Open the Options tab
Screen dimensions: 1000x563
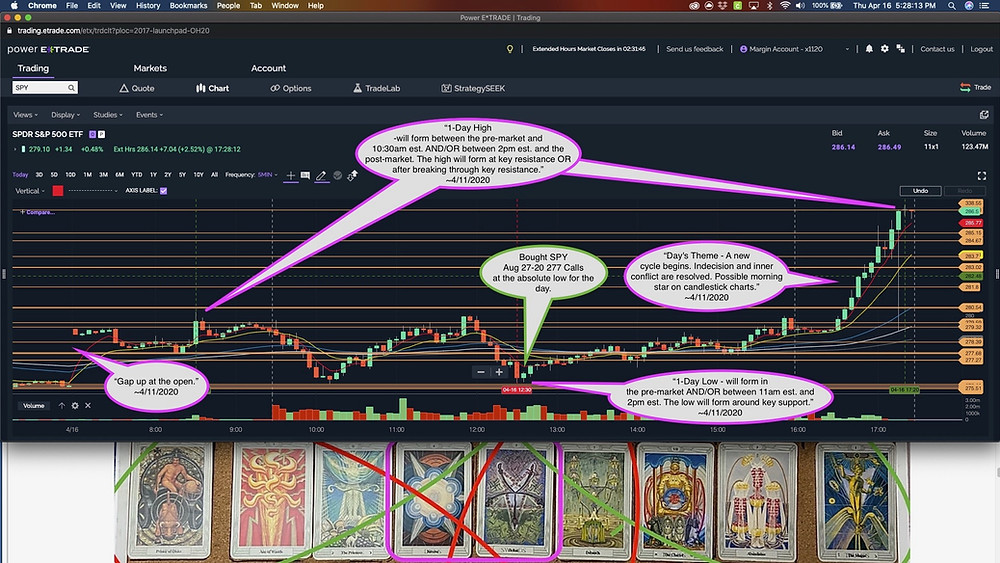click(291, 88)
